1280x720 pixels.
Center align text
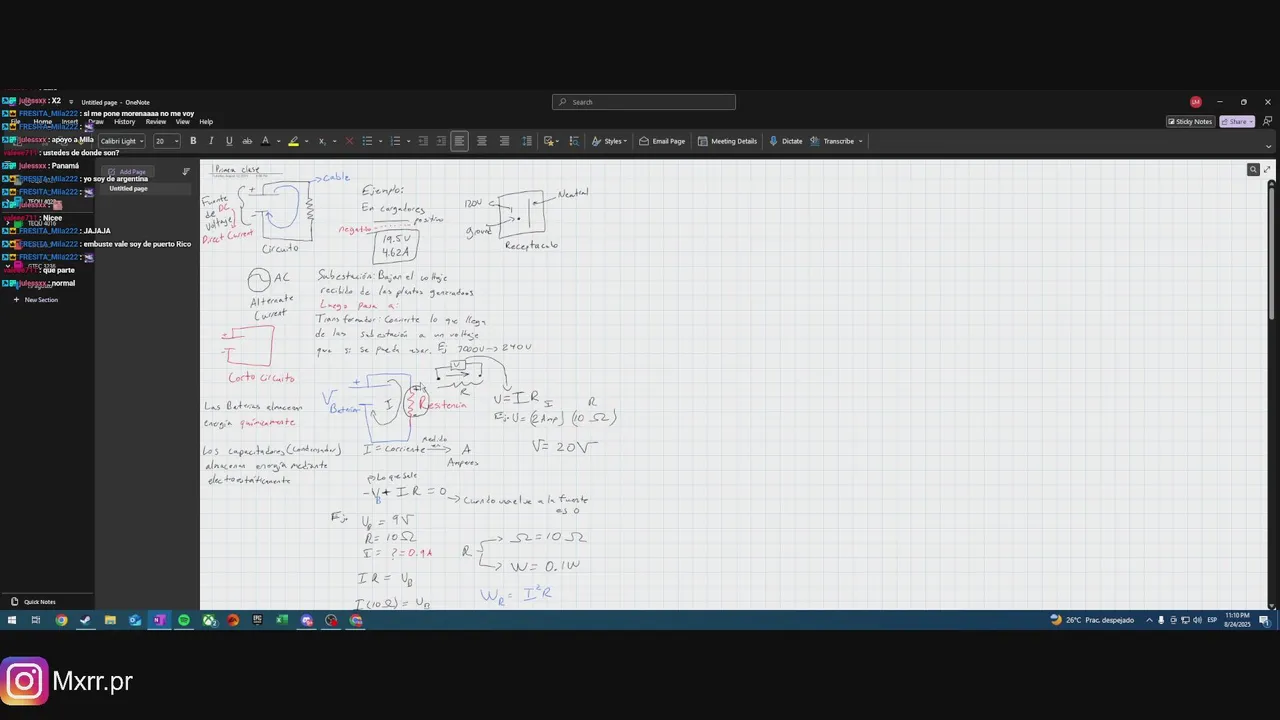(482, 141)
